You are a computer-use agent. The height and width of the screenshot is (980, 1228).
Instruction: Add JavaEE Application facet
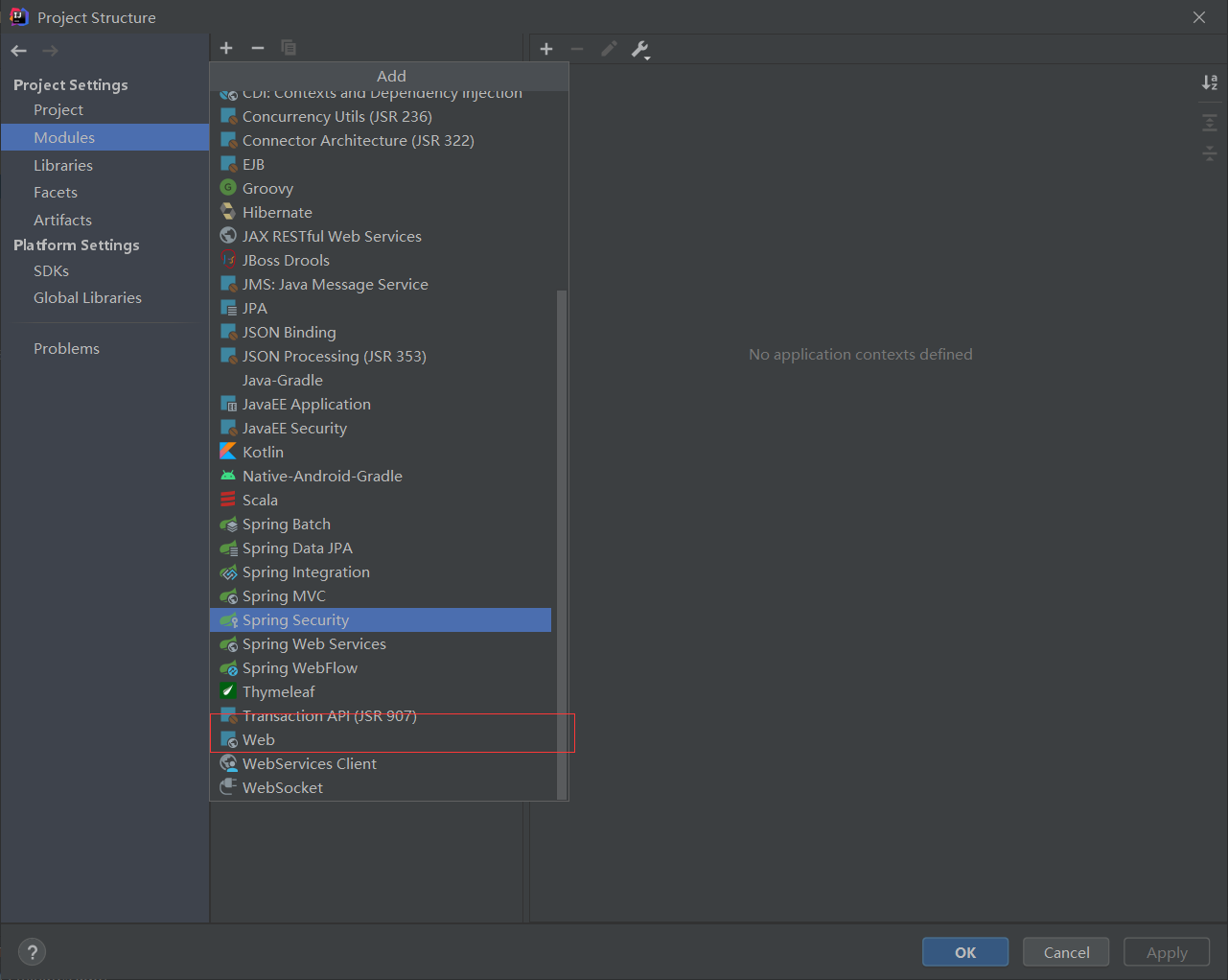point(381,404)
